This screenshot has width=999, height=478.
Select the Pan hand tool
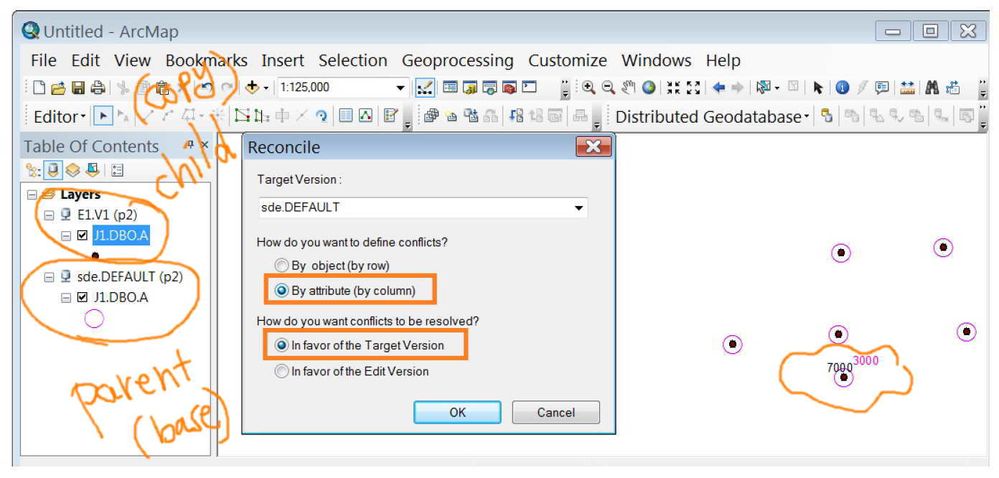629,88
